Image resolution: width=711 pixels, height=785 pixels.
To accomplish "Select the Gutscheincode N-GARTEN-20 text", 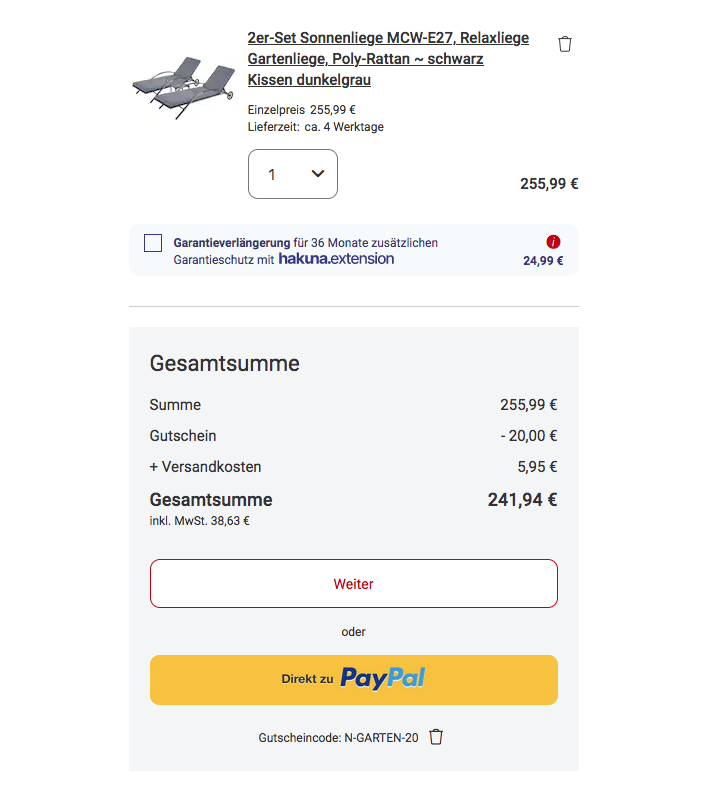I will tap(338, 738).
